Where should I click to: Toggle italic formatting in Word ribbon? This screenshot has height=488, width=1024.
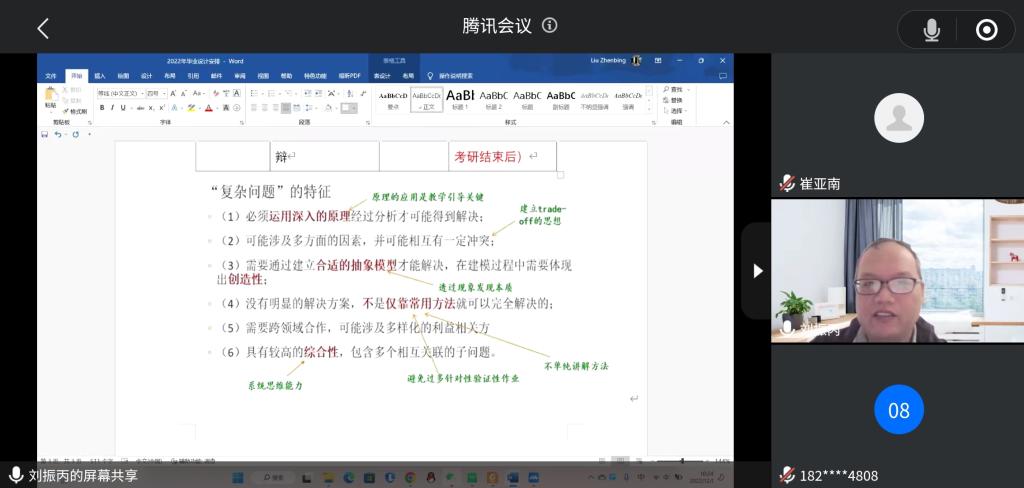(x=113, y=108)
